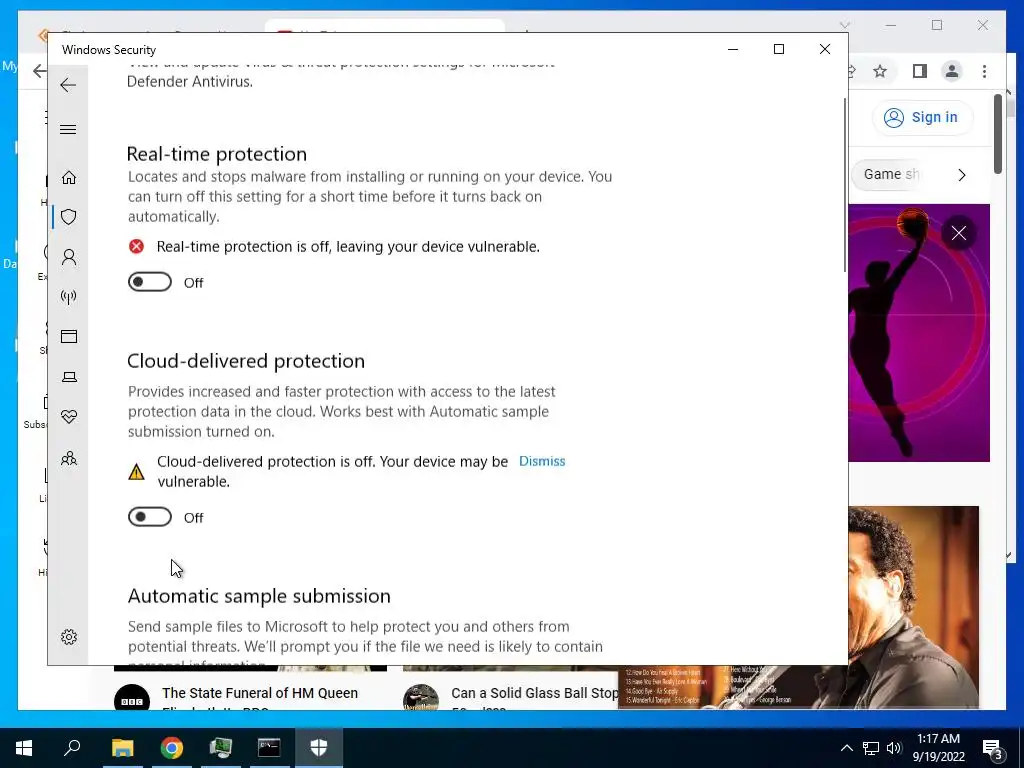This screenshot has height=768, width=1024.
Task: Open Chrome tab search dropdown arrow
Action: [x=844, y=25]
